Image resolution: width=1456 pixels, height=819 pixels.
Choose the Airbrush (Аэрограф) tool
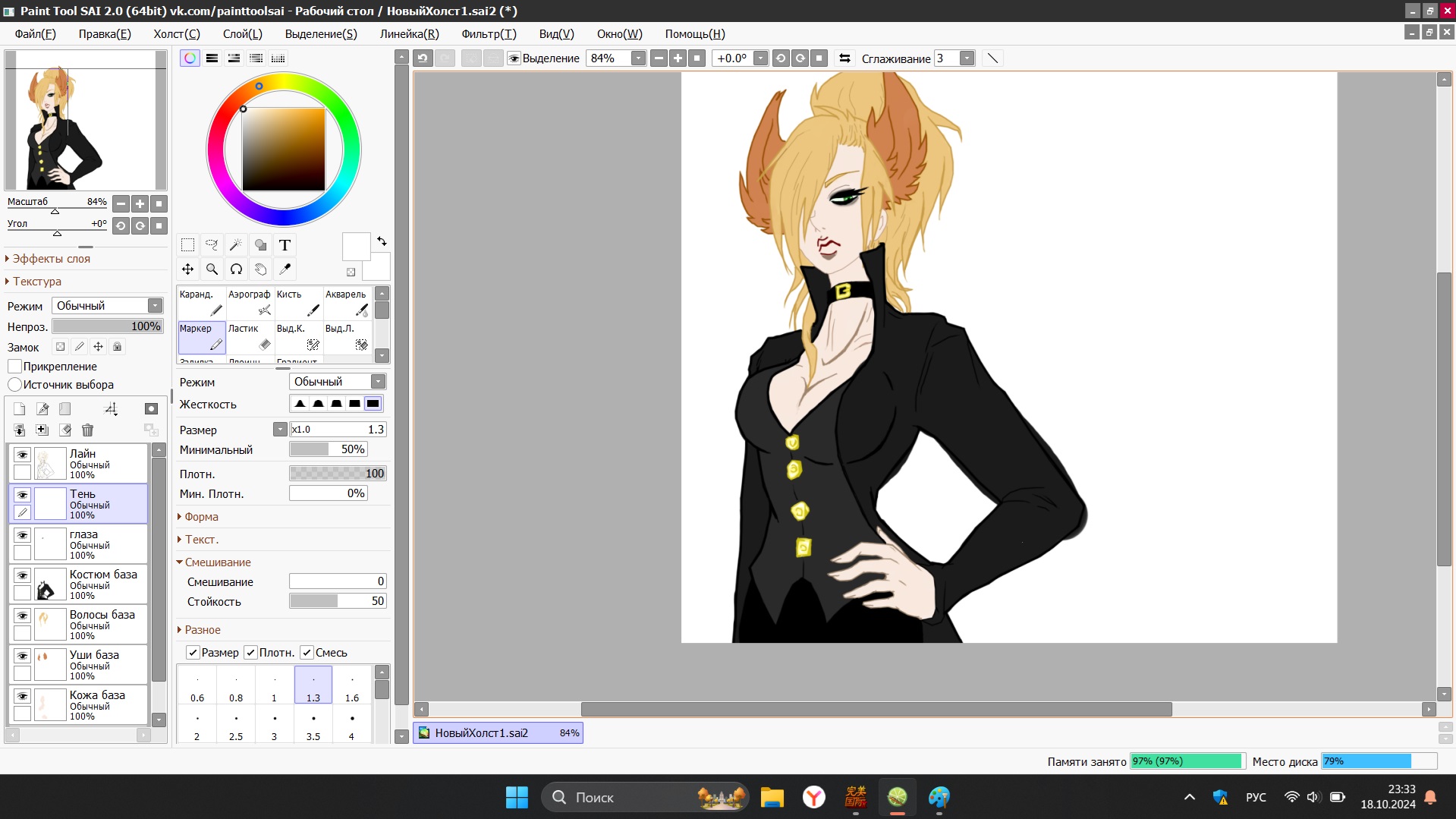point(250,304)
